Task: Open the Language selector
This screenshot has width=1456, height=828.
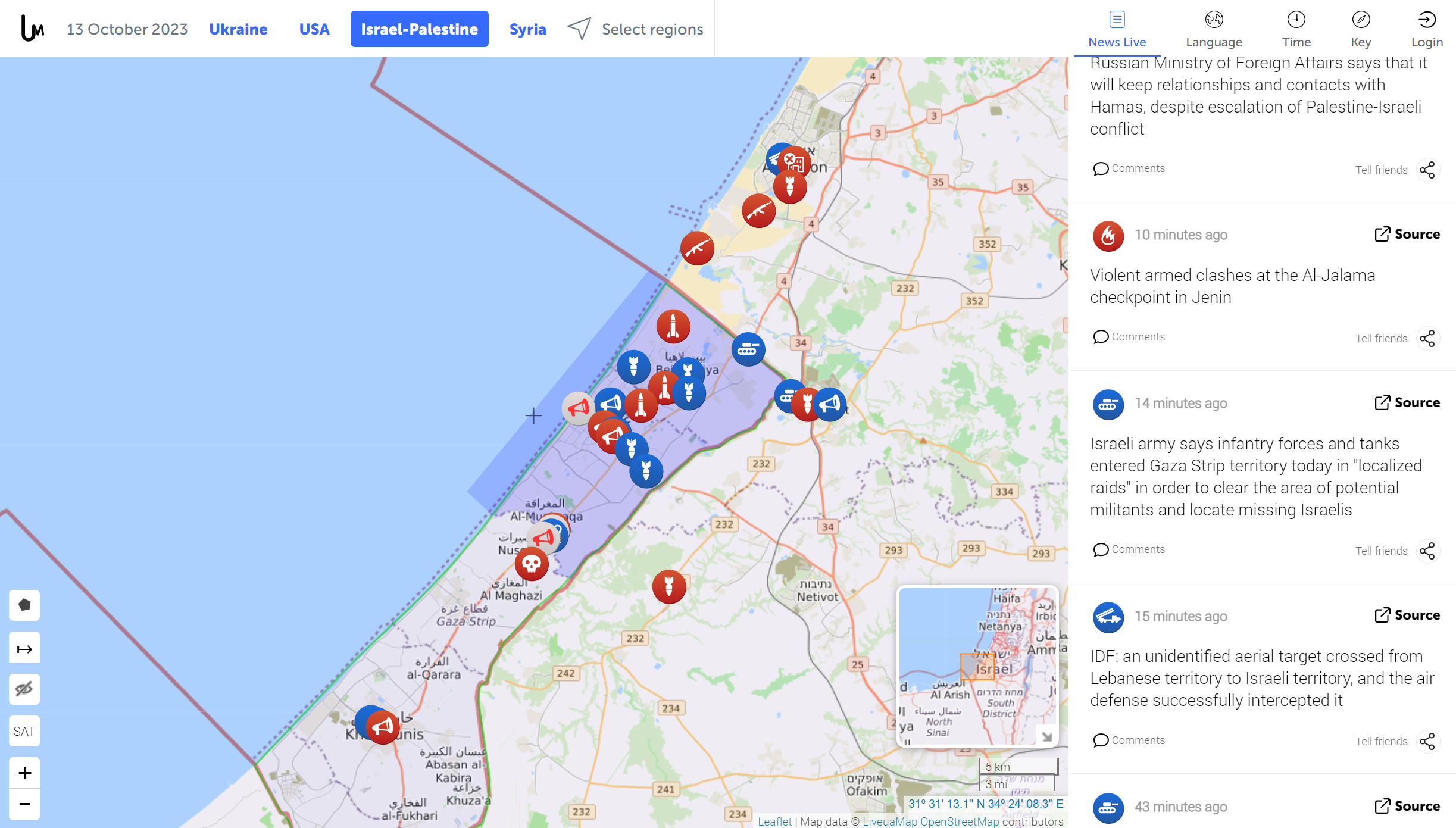Action: [1214, 29]
